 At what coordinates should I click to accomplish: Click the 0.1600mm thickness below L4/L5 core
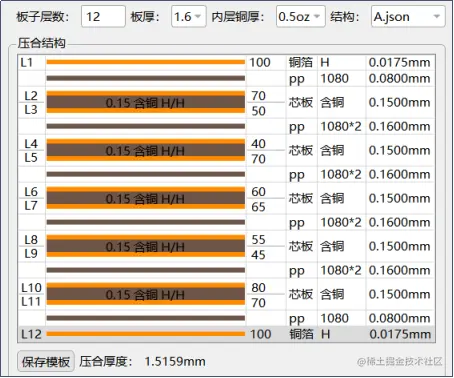pyautogui.click(x=399, y=175)
